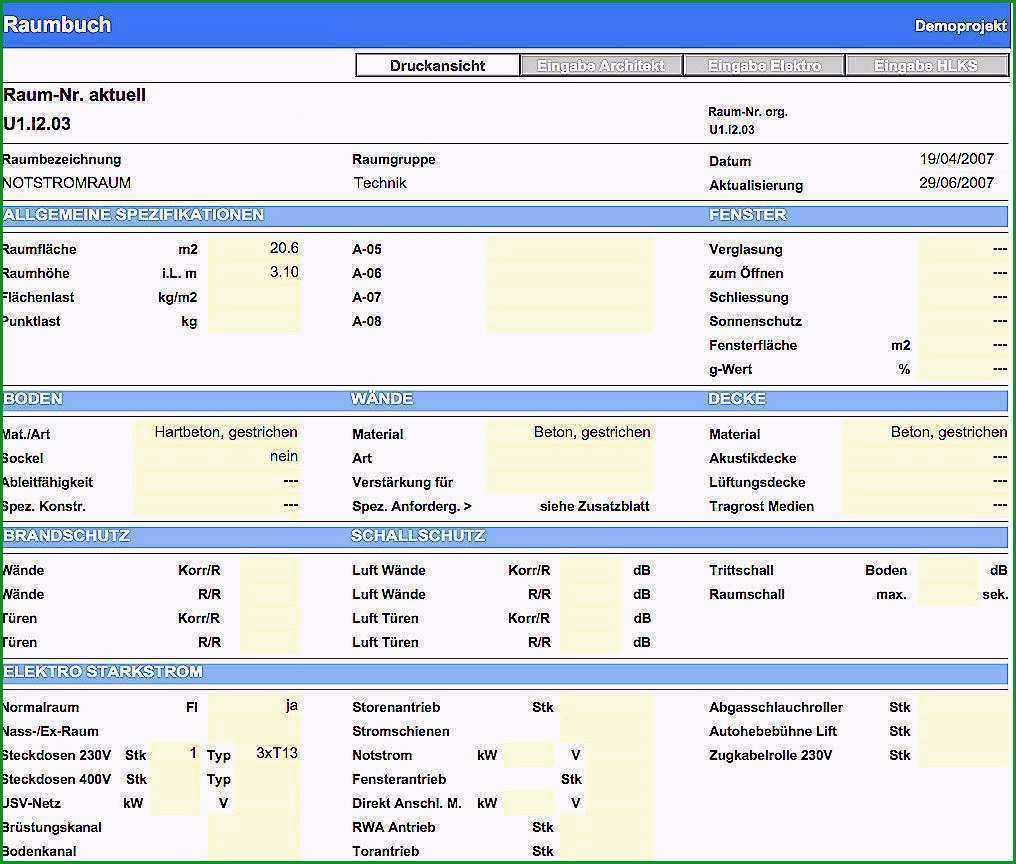The image size is (1016, 864).
Task: Select the Raumhöhe value field 3.10
Action: [x=254, y=273]
